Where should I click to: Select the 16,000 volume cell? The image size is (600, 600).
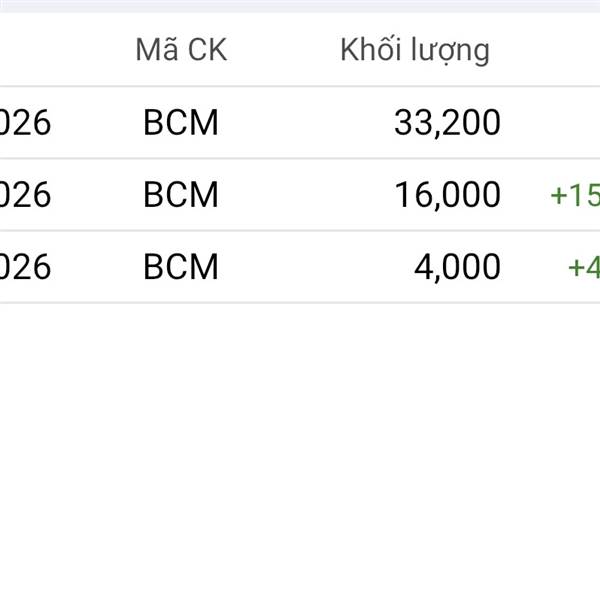447,195
